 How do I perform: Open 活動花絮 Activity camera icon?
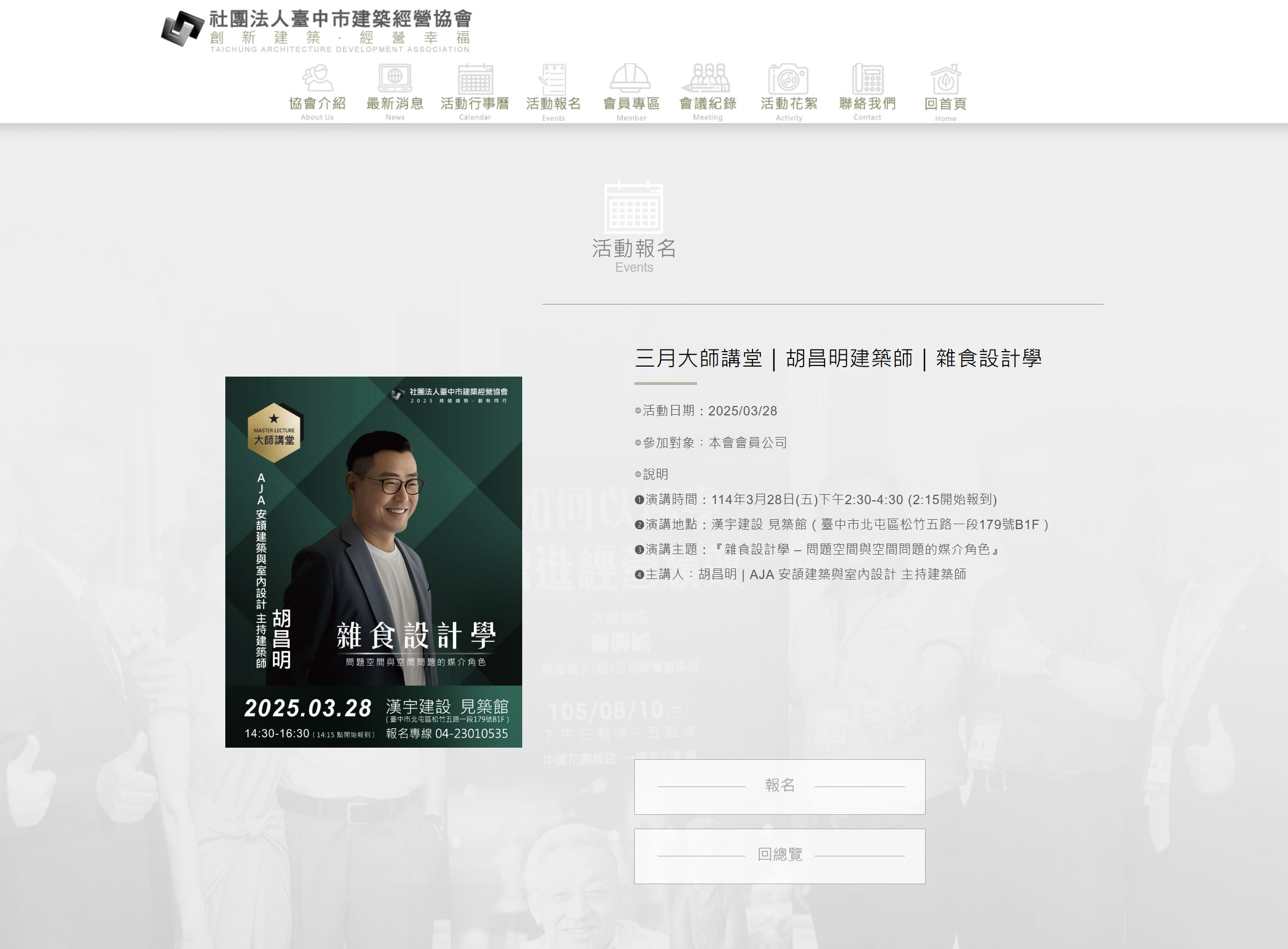789,79
